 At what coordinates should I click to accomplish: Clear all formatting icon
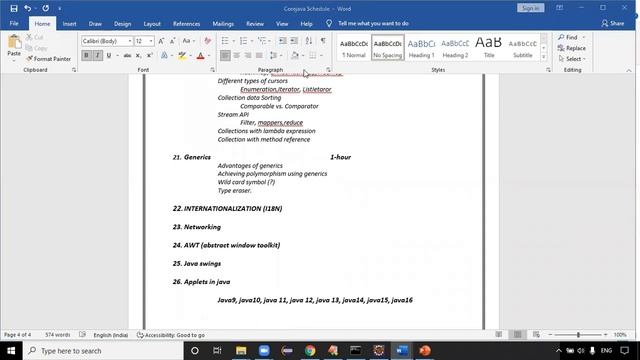(x=207, y=41)
